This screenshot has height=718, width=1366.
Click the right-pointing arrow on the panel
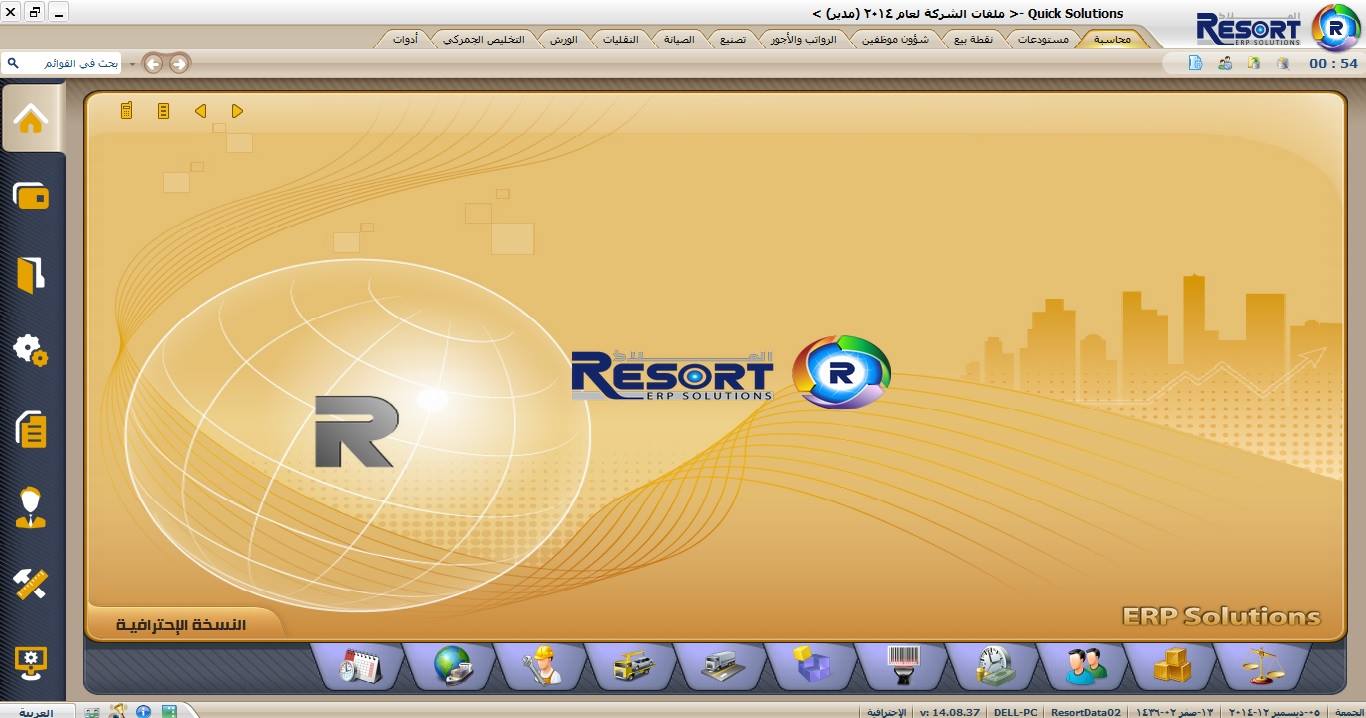pyautogui.click(x=237, y=111)
